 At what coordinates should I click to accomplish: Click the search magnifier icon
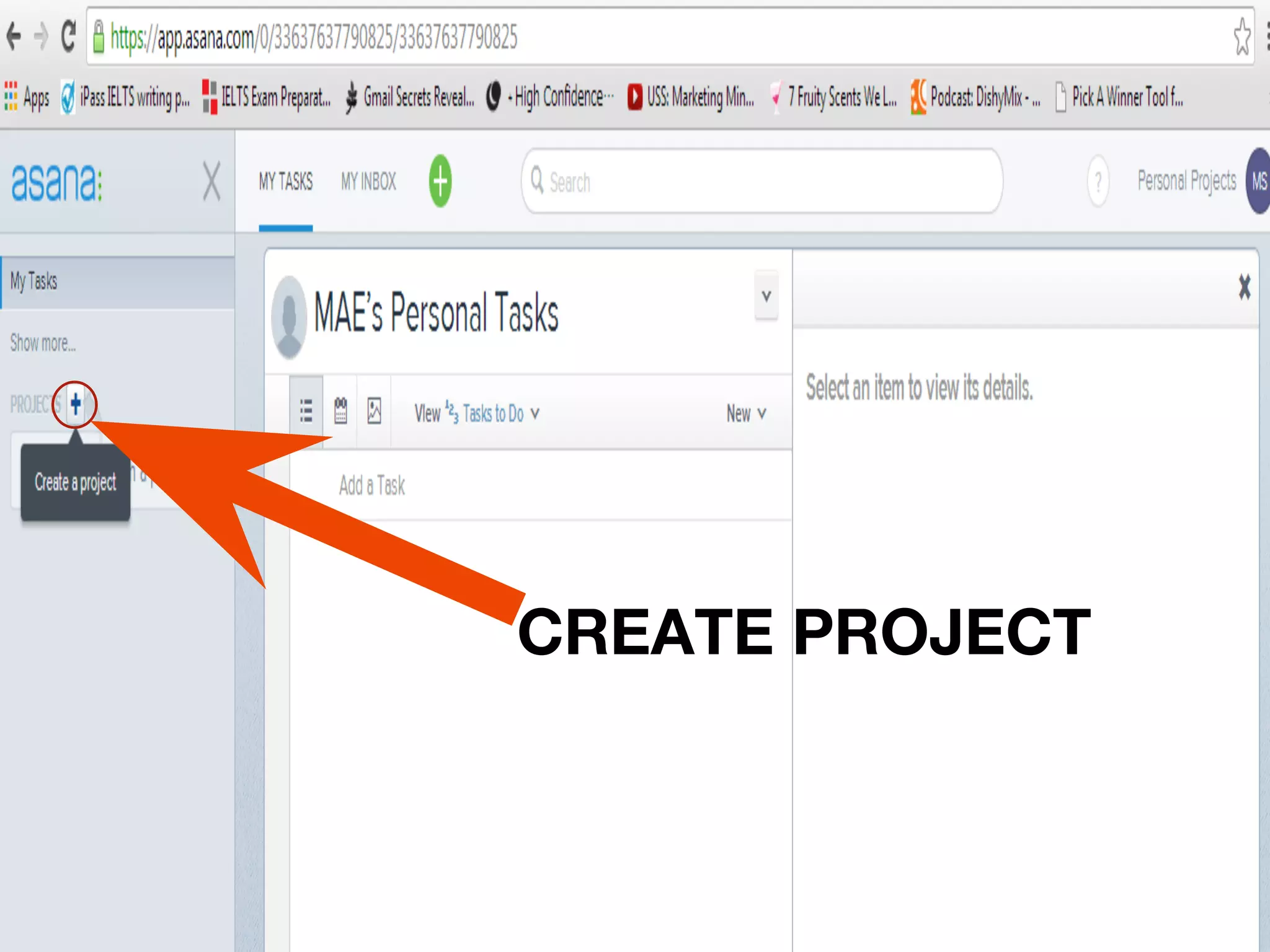tap(537, 181)
